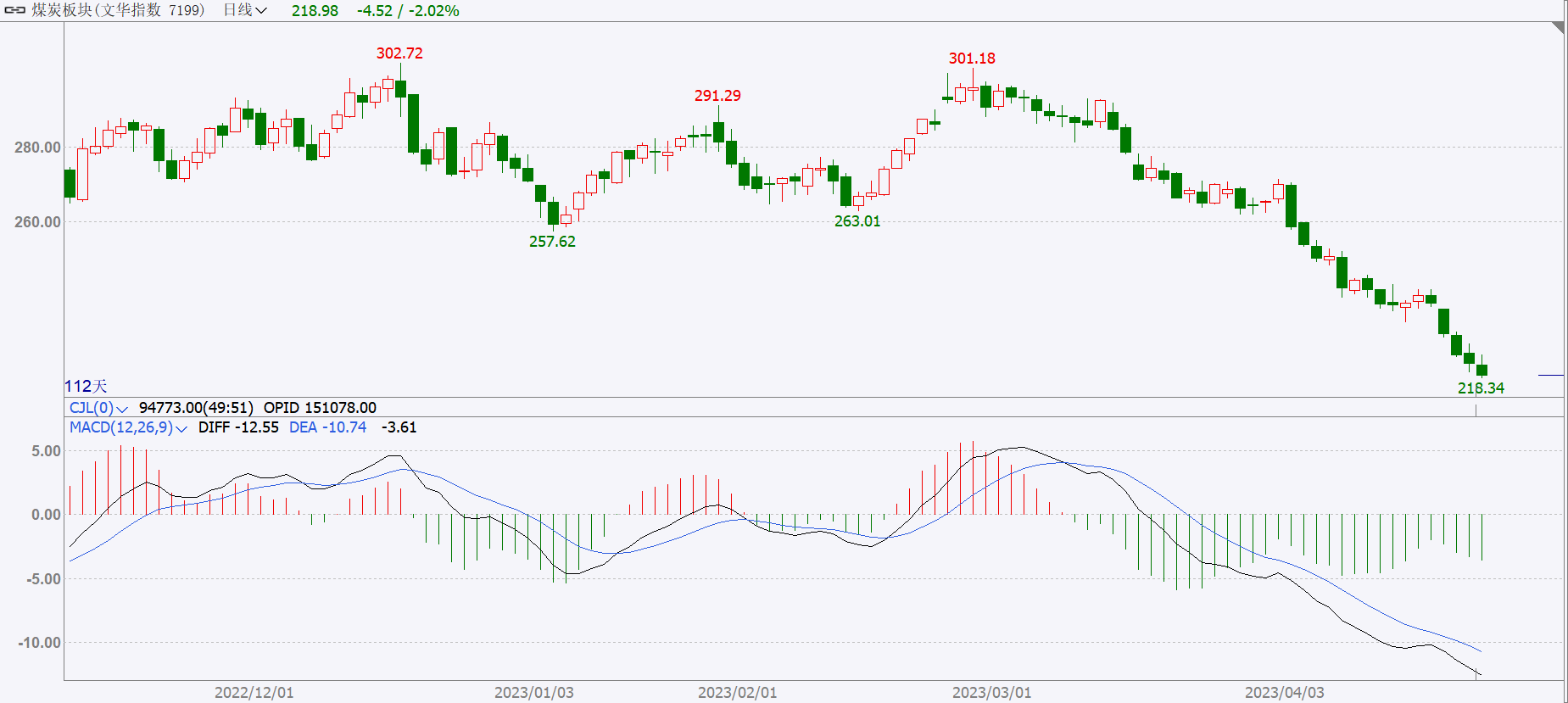Click the 0.00 MACD axis label
Viewport: 1568px width, 703px height.
46,515
